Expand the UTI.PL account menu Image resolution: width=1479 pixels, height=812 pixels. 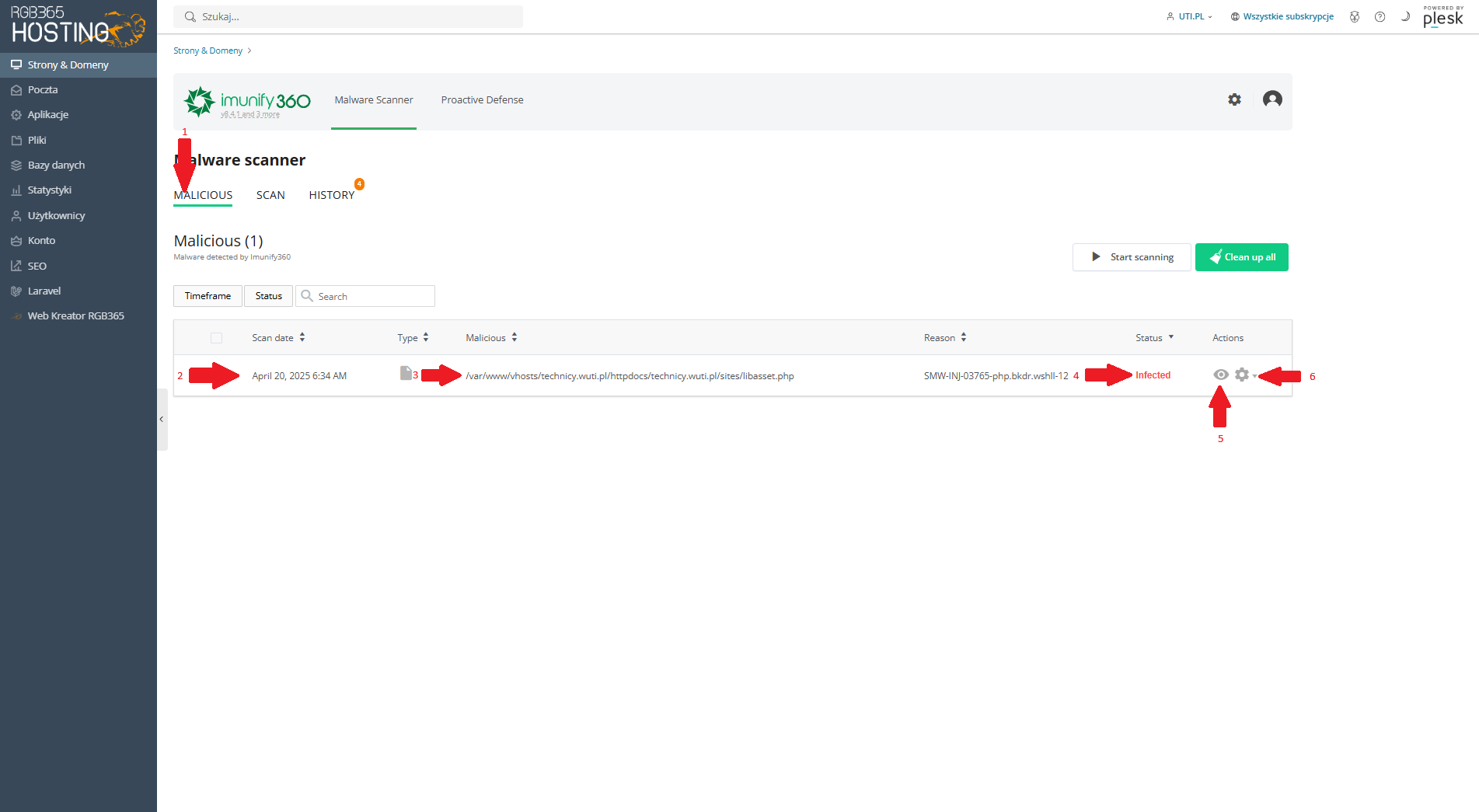tap(1190, 17)
